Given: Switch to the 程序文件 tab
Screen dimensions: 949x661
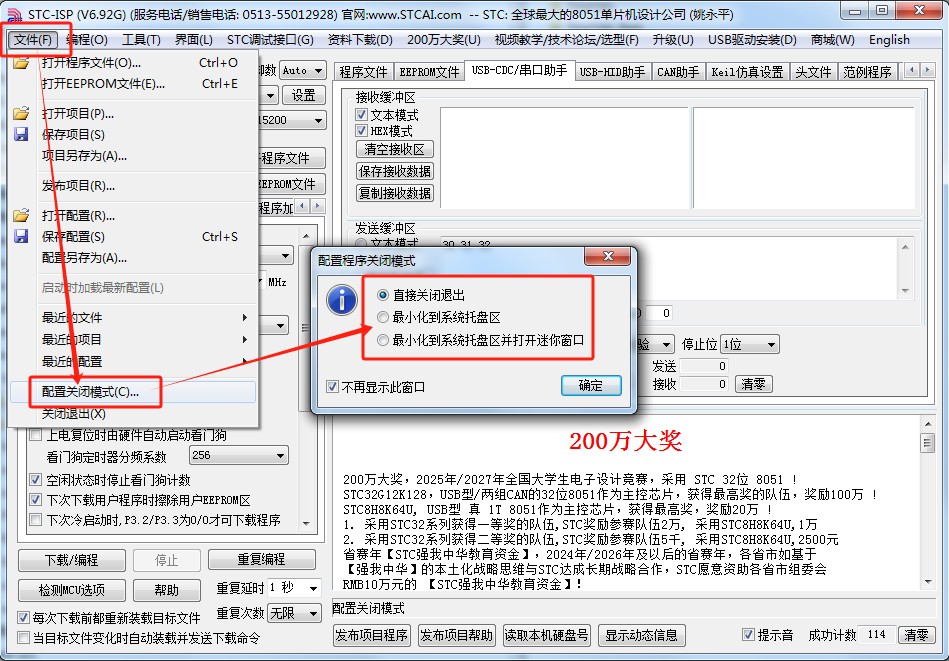Looking at the screenshot, I should pos(363,72).
